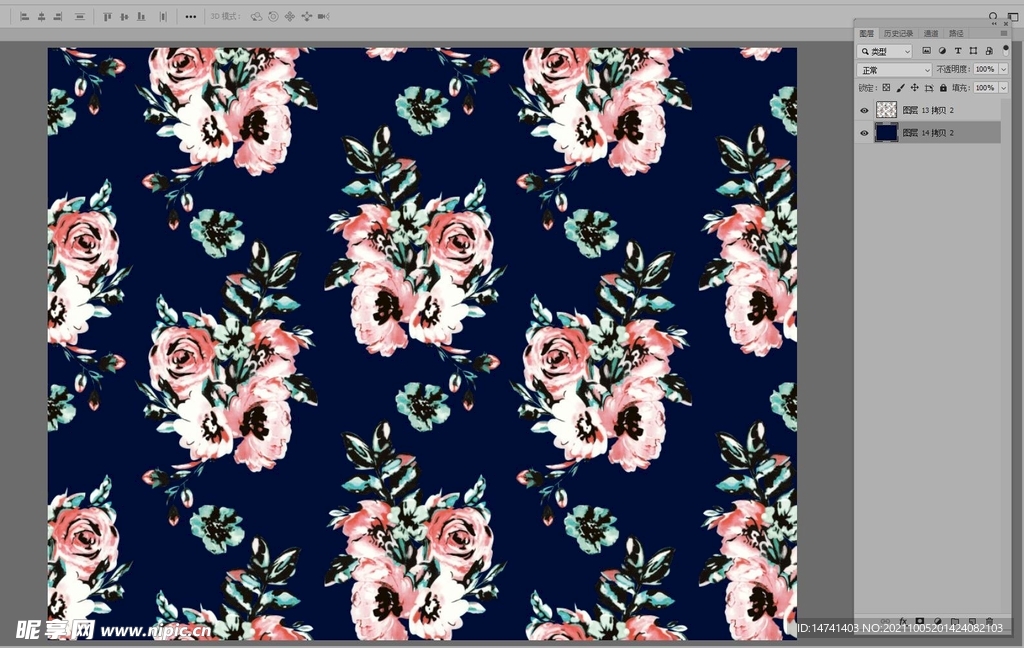
Task: Select navy thumbnail of 图层 14 拷贝 2
Action: (x=886, y=132)
